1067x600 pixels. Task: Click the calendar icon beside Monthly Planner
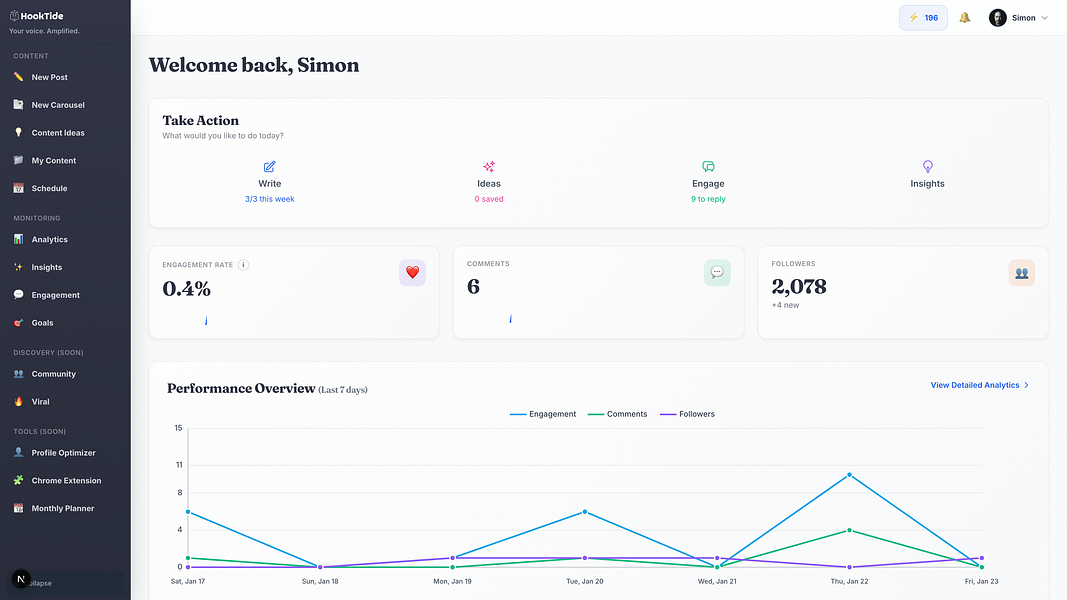(18, 508)
